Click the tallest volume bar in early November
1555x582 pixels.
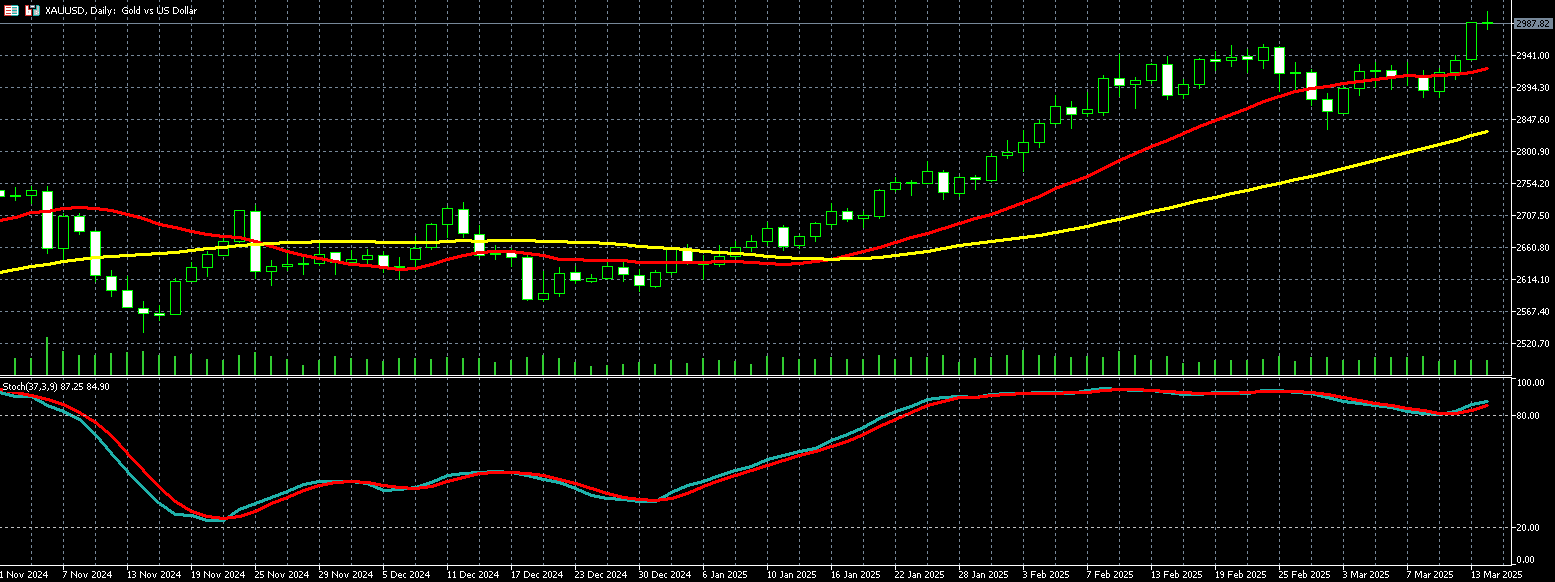47,357
